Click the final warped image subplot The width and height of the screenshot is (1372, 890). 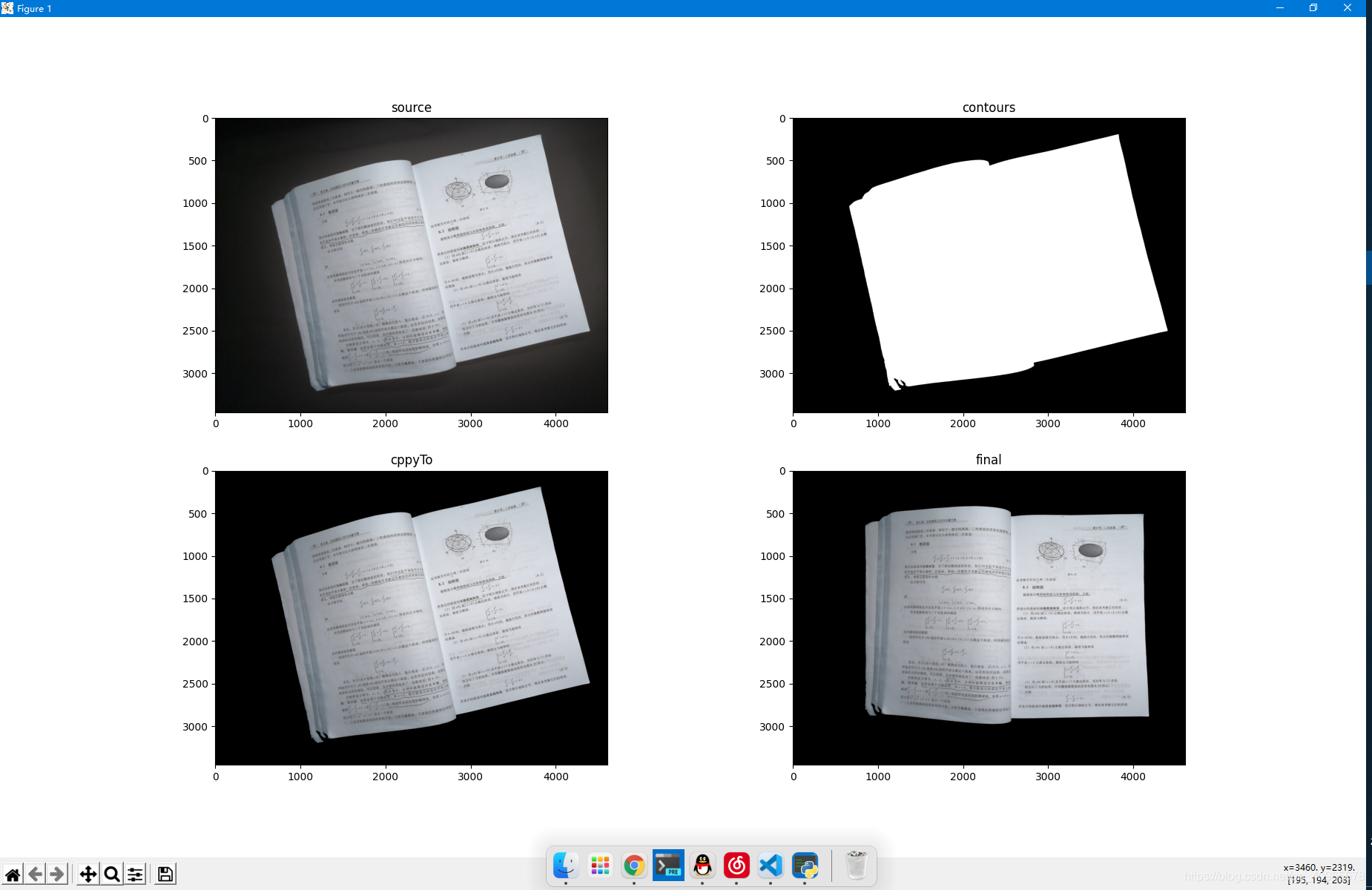[x=989, y=618]
